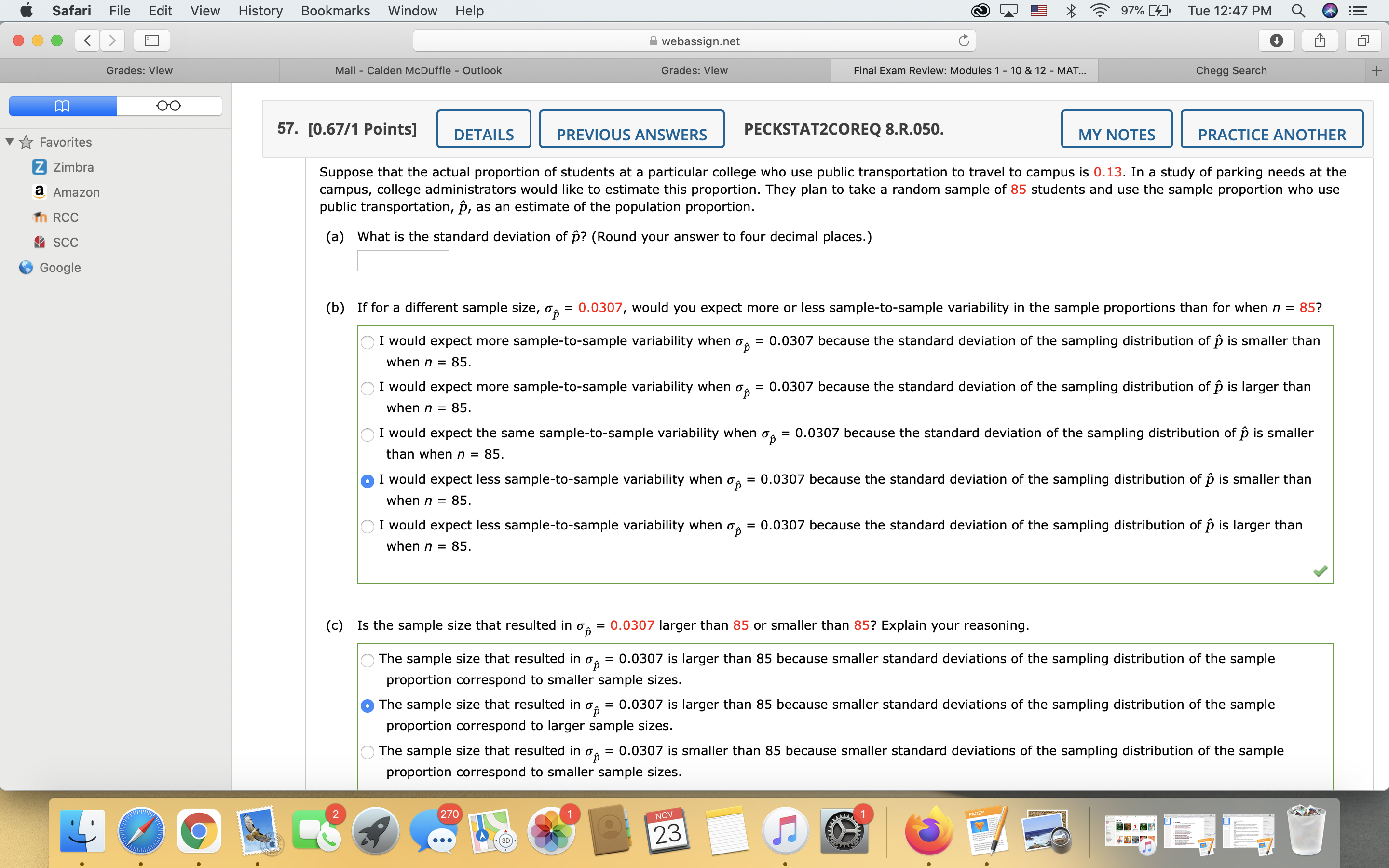Switch to the Reading List glasses tab
Image resolution: width=1389 pixels, height=868 pixels.
point(169,106)
